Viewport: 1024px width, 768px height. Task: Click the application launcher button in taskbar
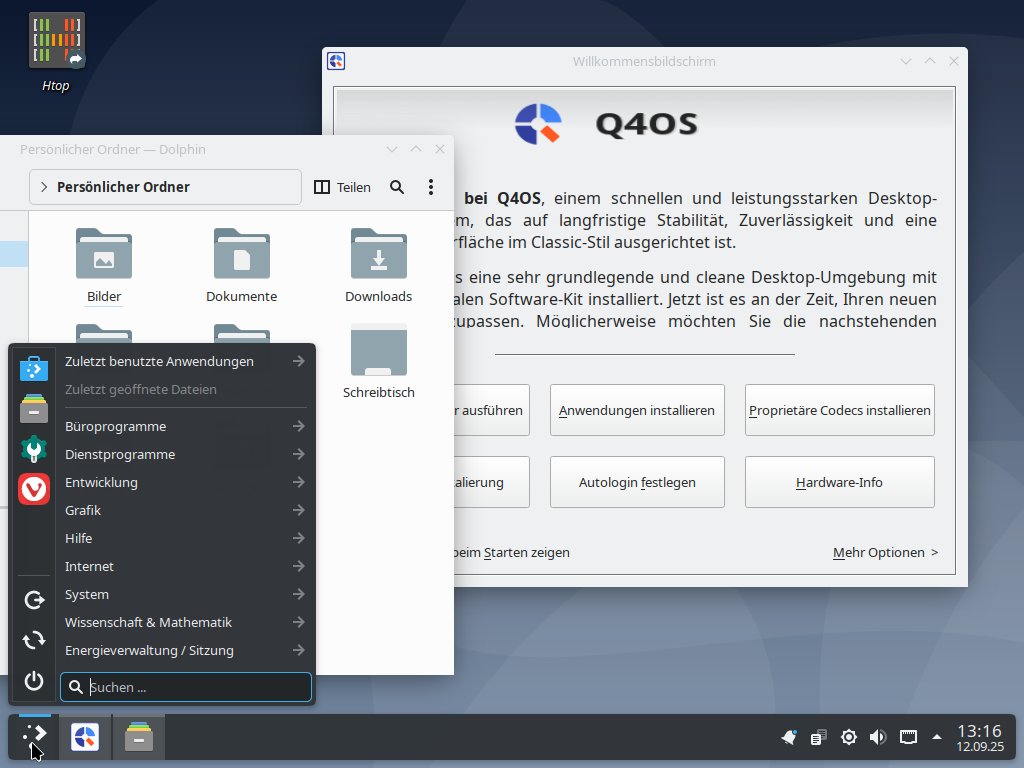pos(34,737)
